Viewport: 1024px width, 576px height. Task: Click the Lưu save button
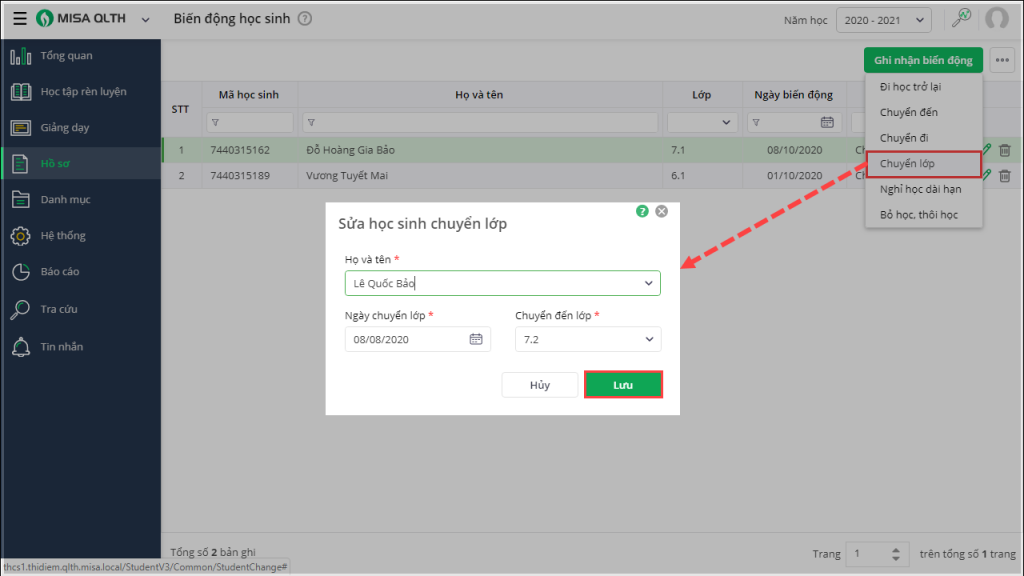(x=623, y=385)
